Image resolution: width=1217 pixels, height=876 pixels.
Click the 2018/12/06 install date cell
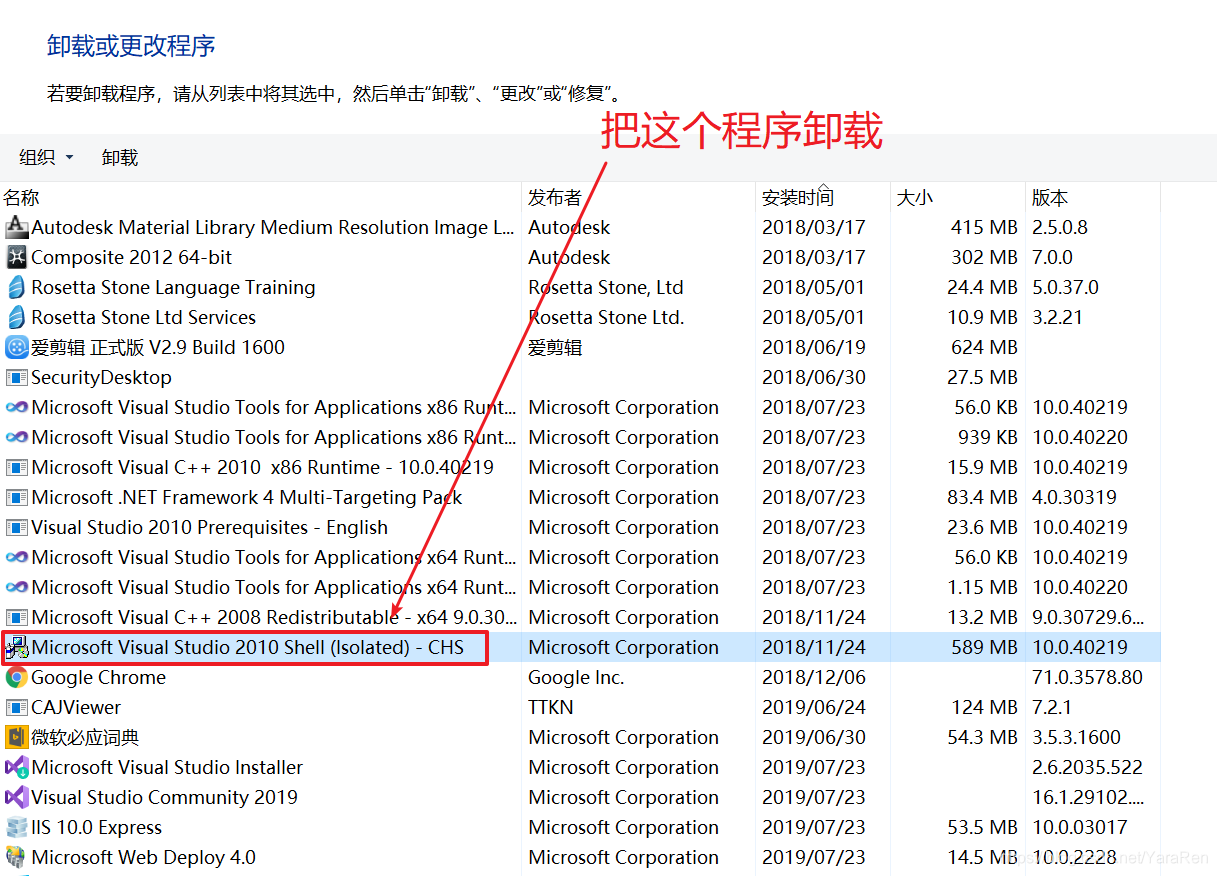coord(814,677)
